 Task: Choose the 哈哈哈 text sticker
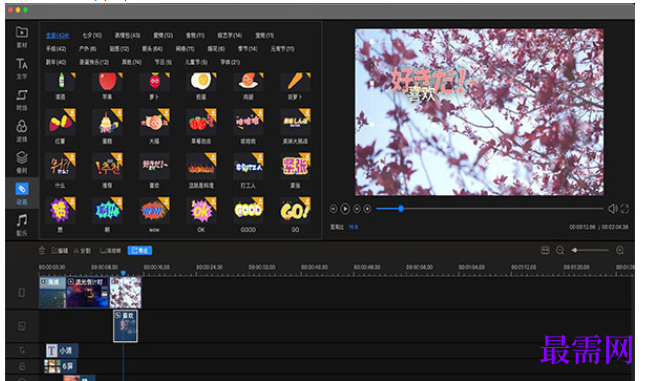coord(248,122)
